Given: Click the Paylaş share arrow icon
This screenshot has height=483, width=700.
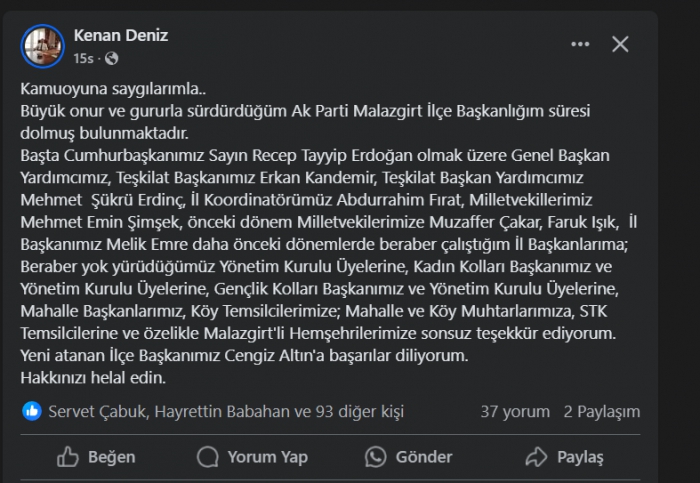Looking at the screenshot, I should (x=537, y=457).
